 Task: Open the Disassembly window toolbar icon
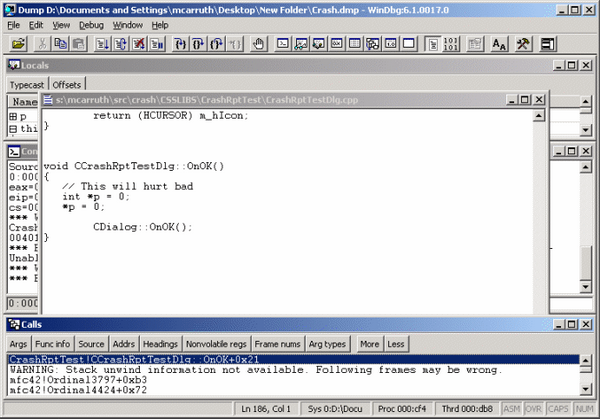coord(391,44)
